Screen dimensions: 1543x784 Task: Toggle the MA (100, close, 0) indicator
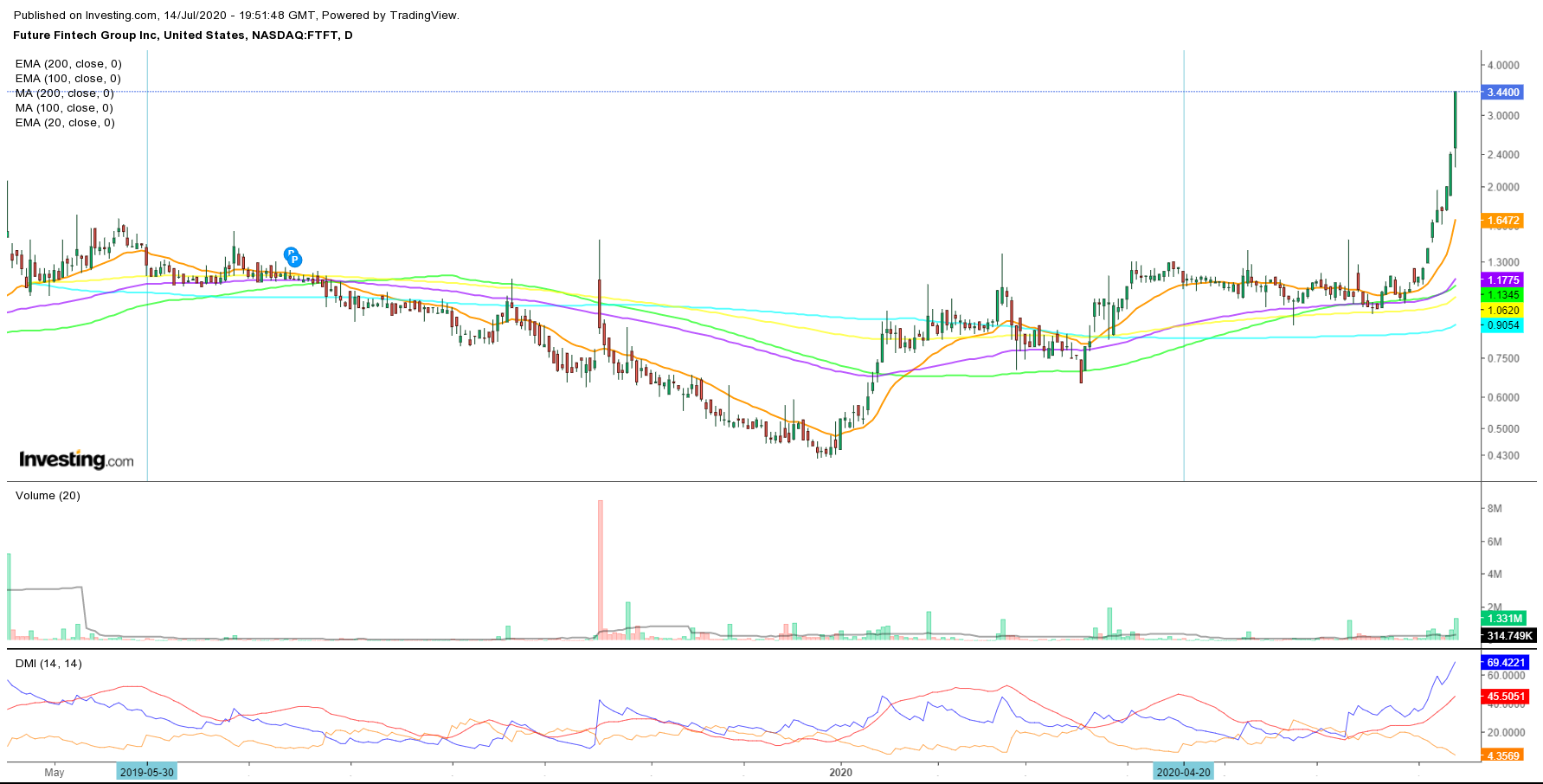coord(64,107)
